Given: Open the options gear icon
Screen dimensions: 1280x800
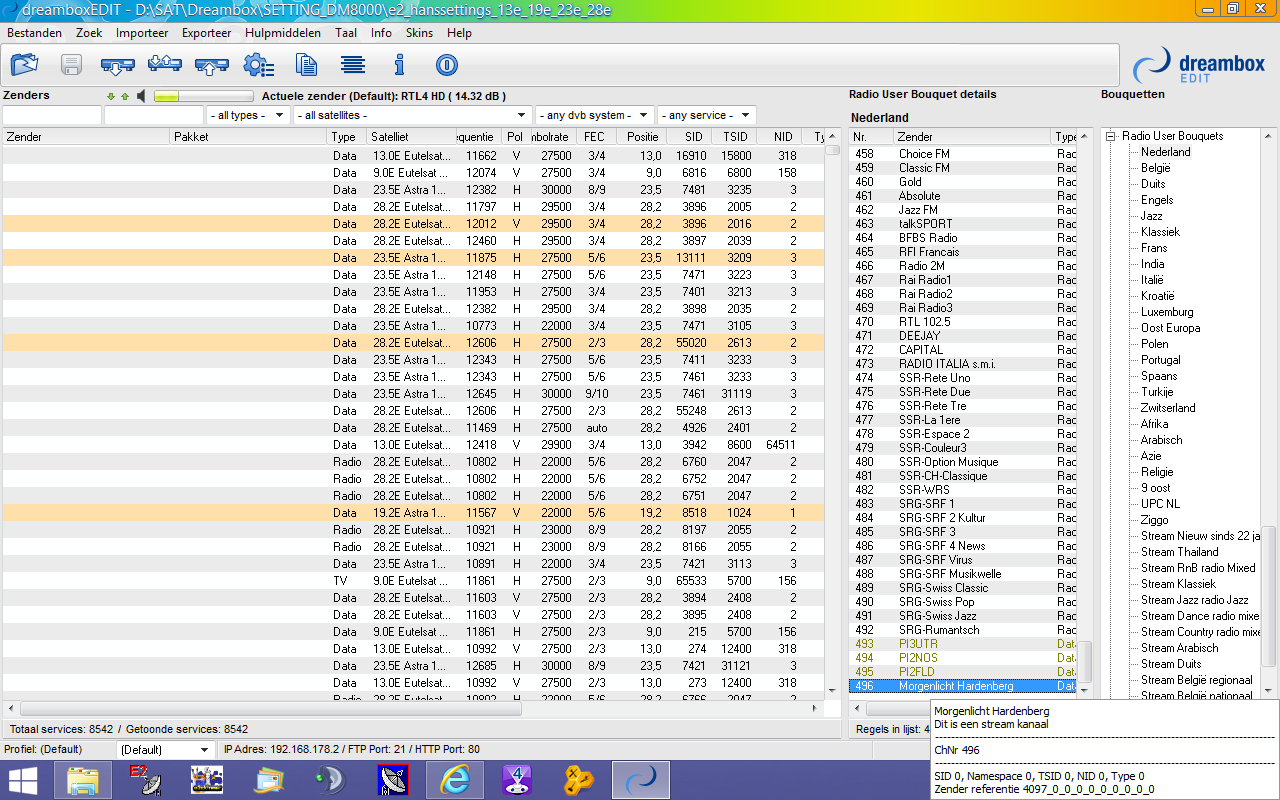Looking at the screenshot, I should tap(258, 66).
